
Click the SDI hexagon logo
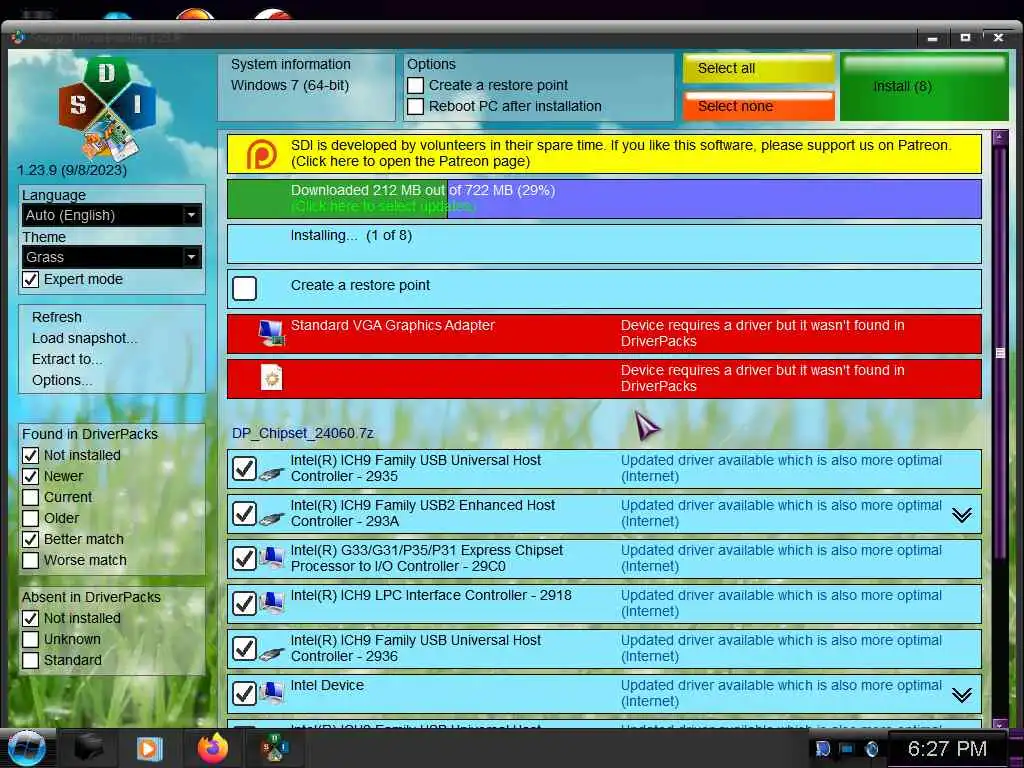[x=107, y=108]
